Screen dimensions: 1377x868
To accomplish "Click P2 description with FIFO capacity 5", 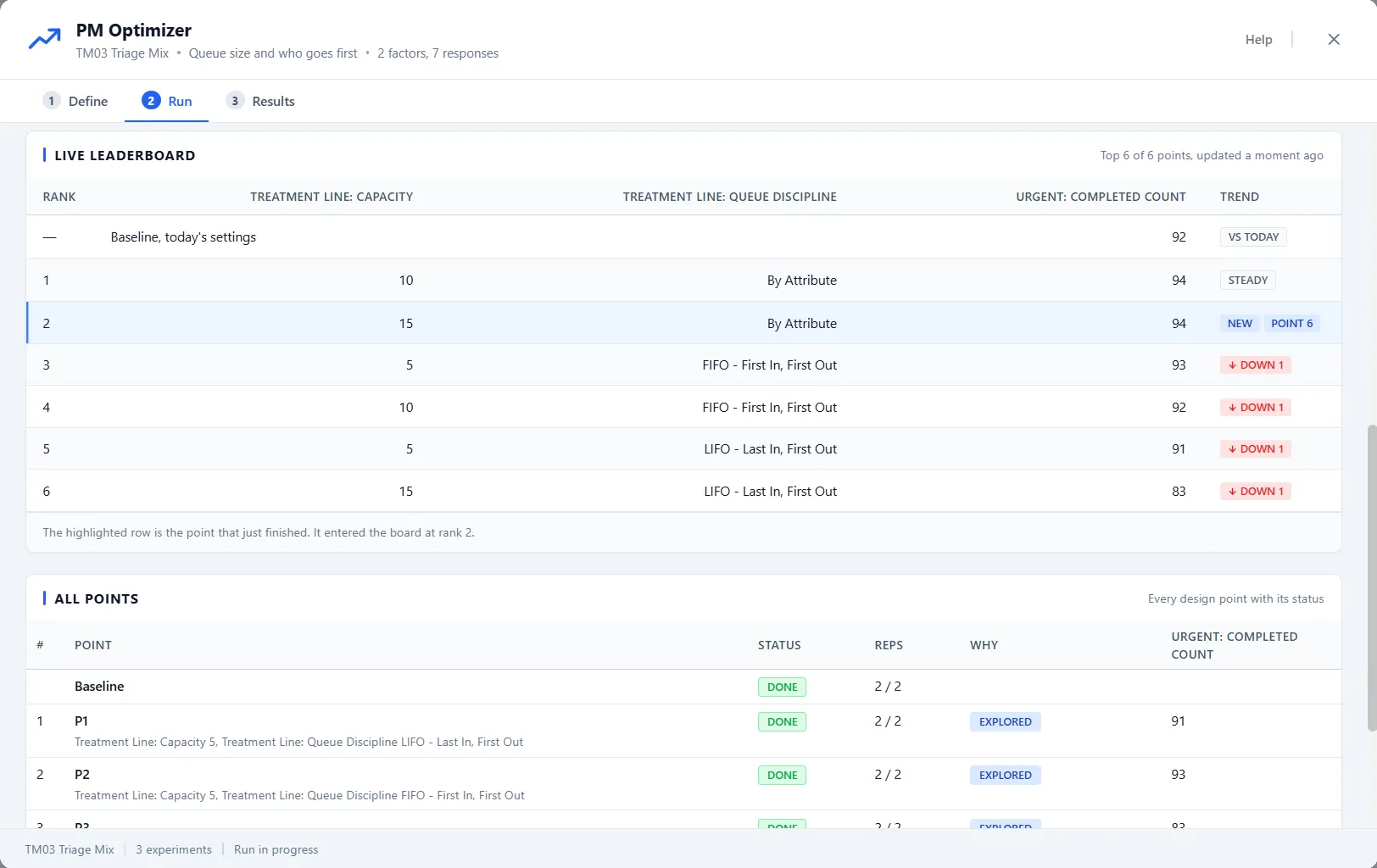I will point(299,796).
